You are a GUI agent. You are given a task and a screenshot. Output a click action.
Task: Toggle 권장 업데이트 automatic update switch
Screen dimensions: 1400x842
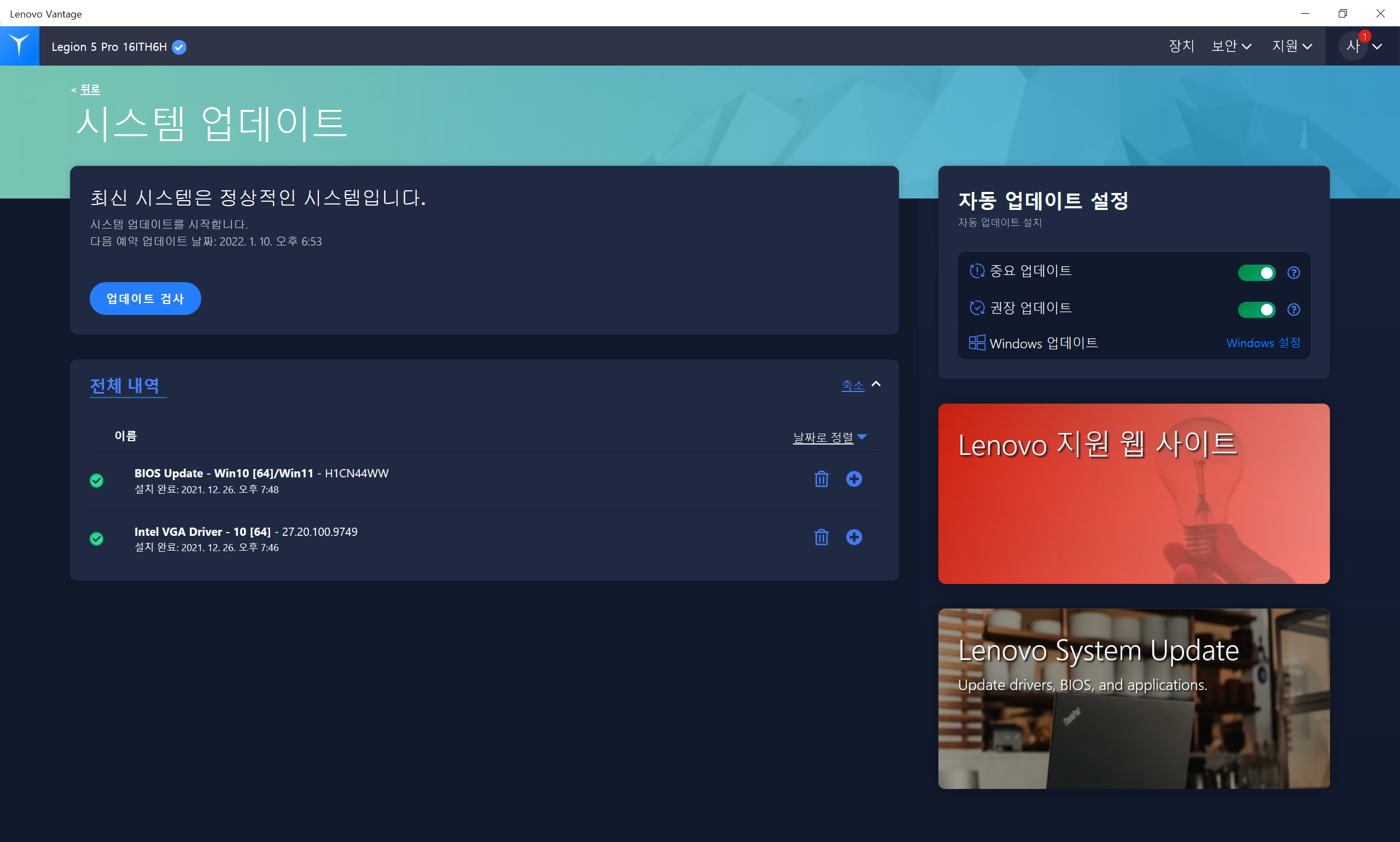click(x=1256, y=309)
